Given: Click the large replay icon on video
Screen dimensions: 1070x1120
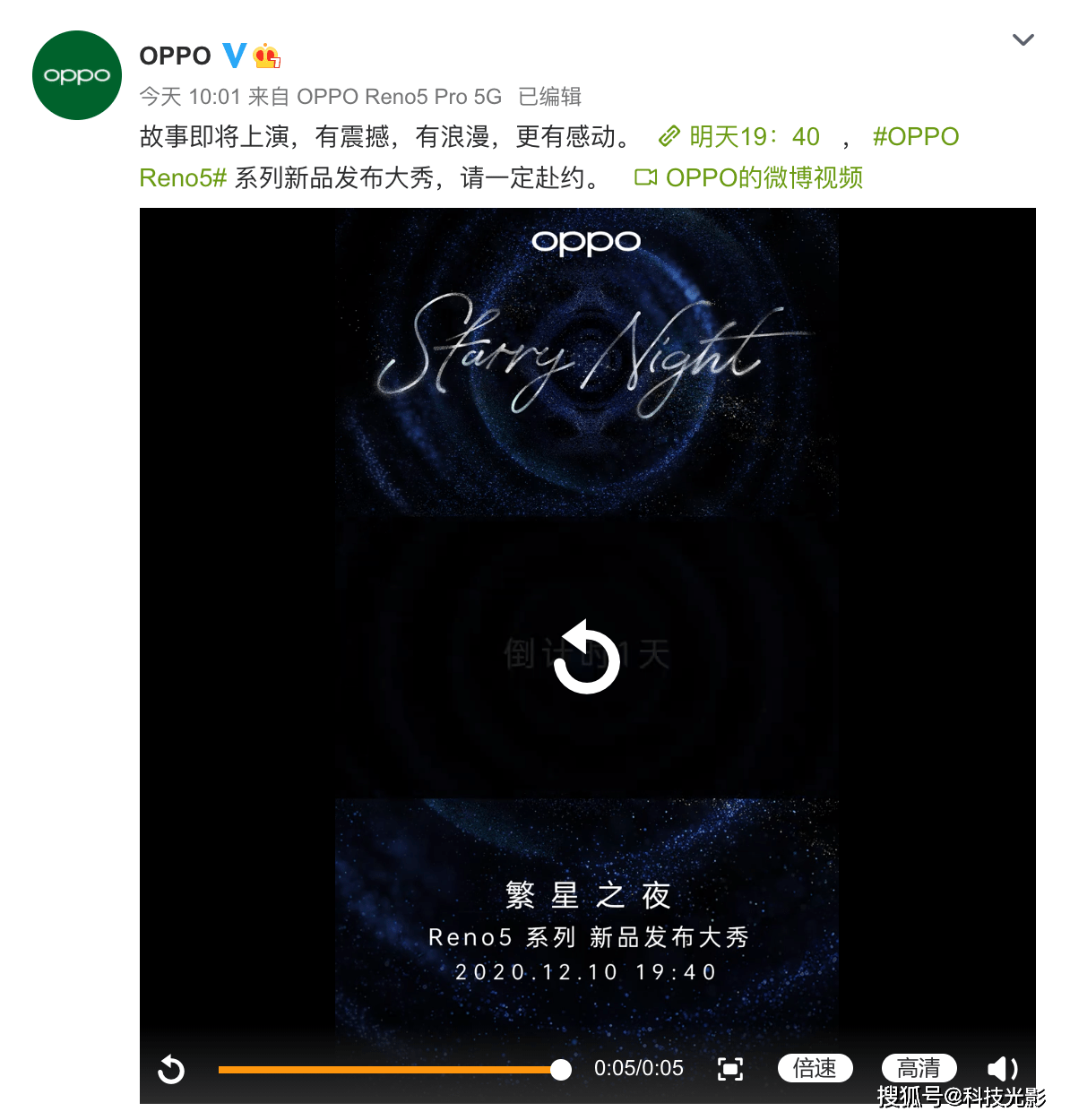Looking at the screenshot, I should [587, 657].
